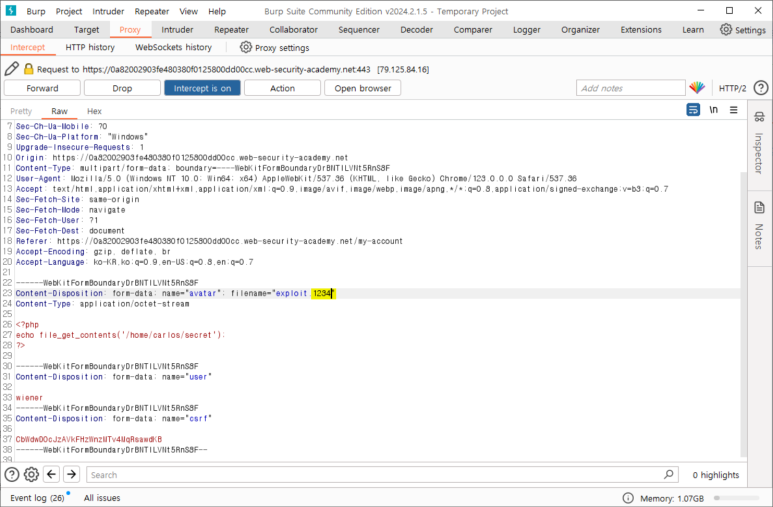
Task: Click the Forward button
Action: (42, 88)
